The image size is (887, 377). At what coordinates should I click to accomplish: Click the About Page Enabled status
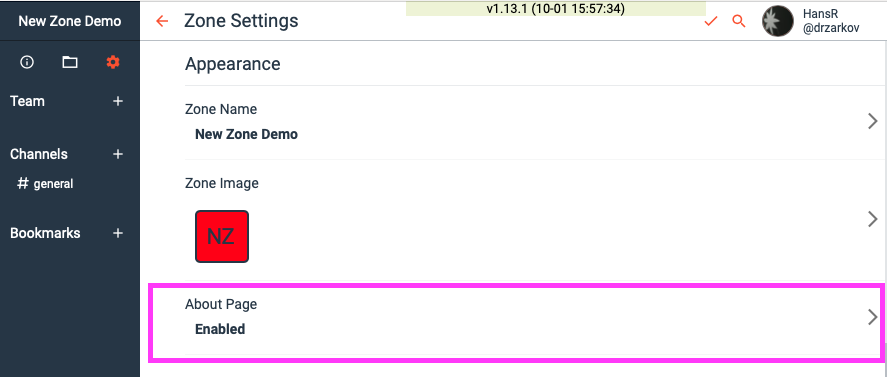point(220,329)
